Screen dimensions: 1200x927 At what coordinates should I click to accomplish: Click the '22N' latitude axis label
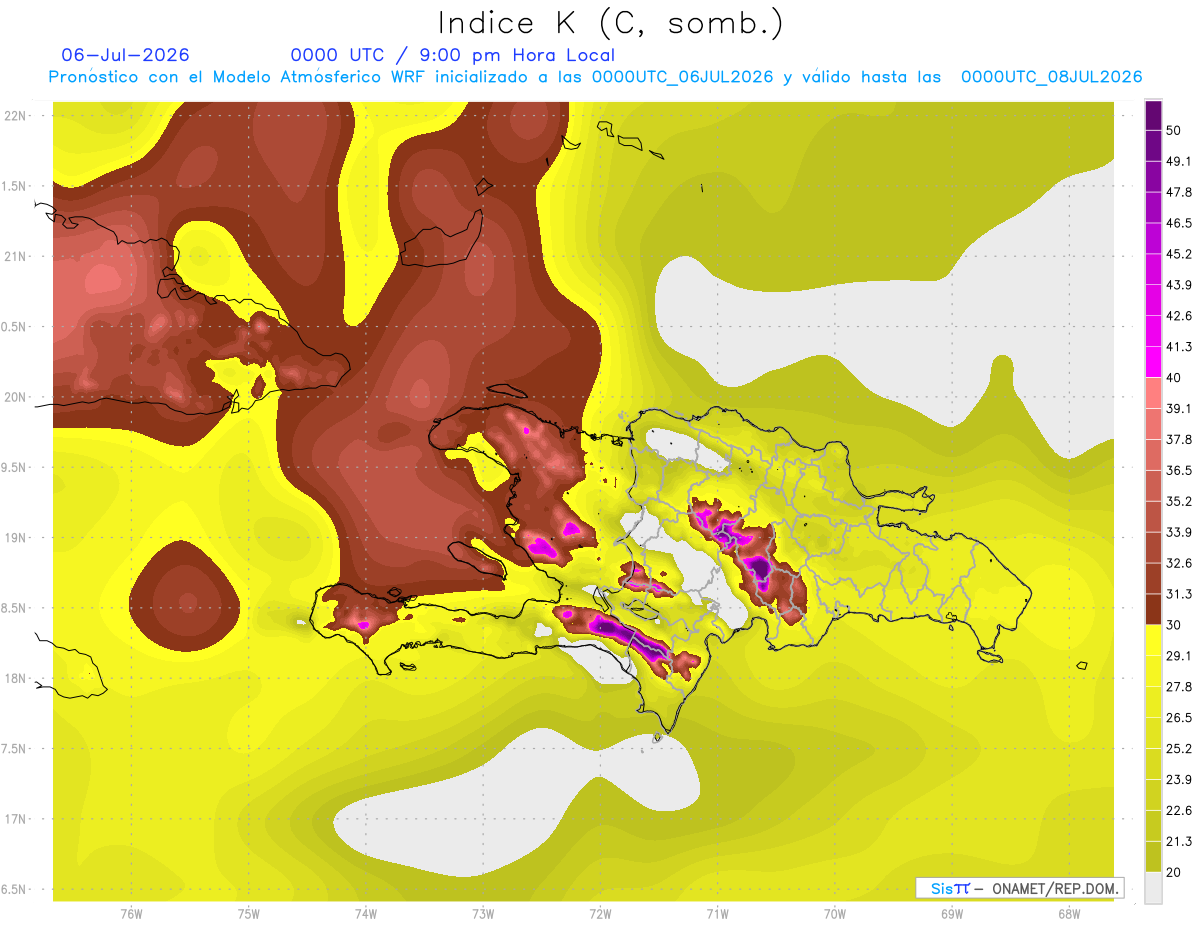point(16,116)
